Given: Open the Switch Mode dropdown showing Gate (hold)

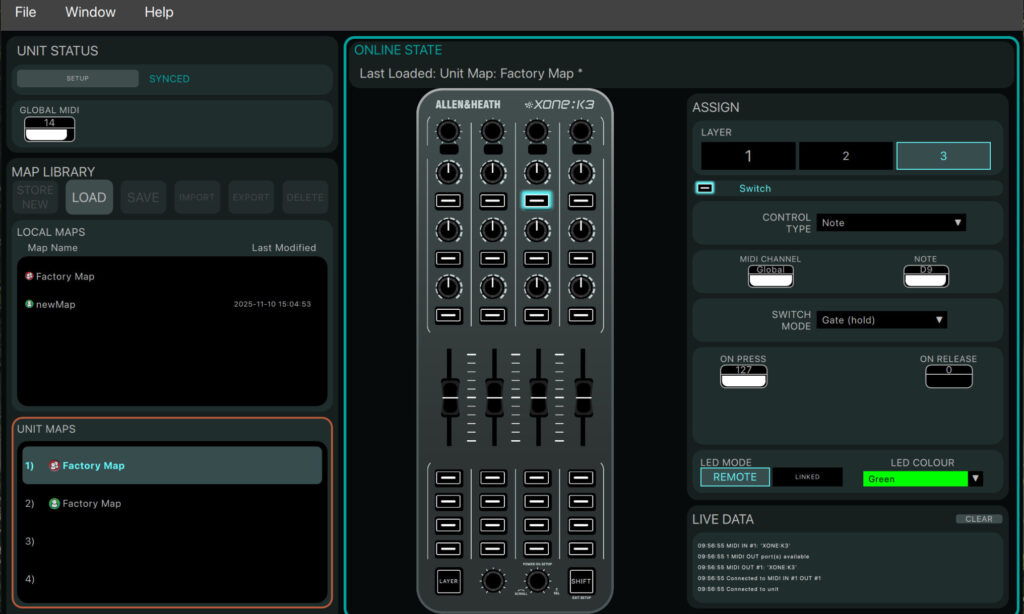Looking at the screenshot, I should (x=881, y=319).
